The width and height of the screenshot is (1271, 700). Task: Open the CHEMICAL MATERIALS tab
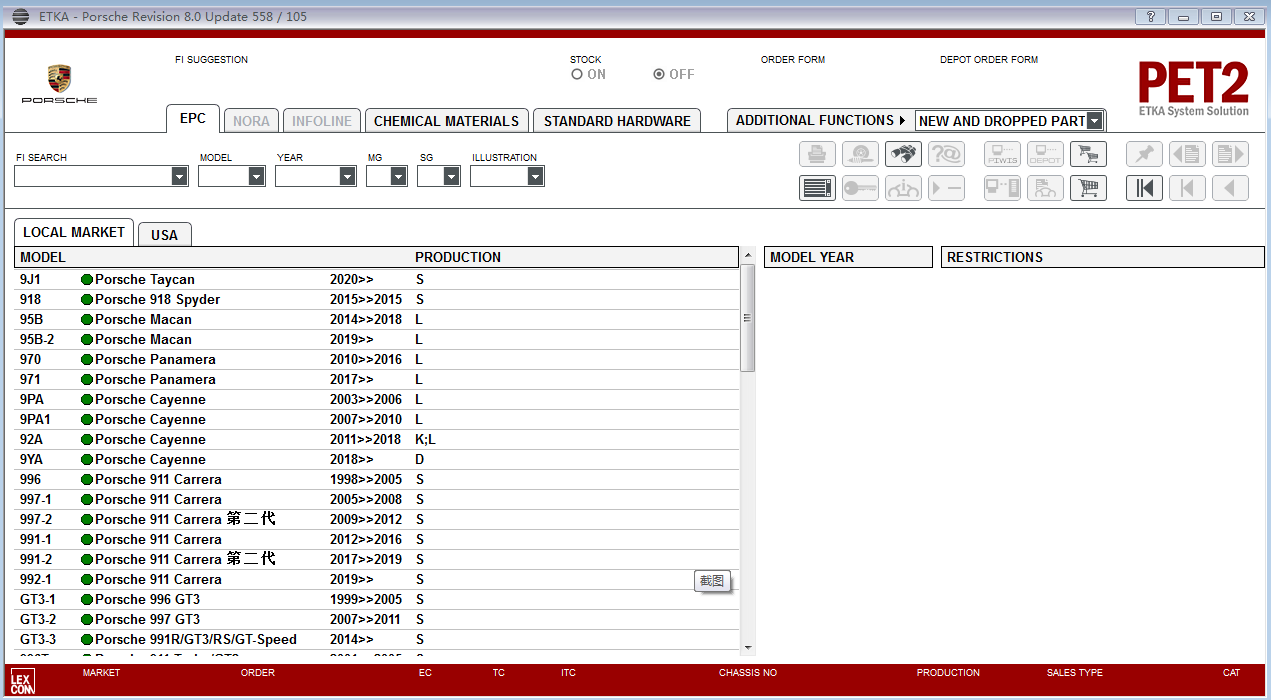tap(446, 120)
